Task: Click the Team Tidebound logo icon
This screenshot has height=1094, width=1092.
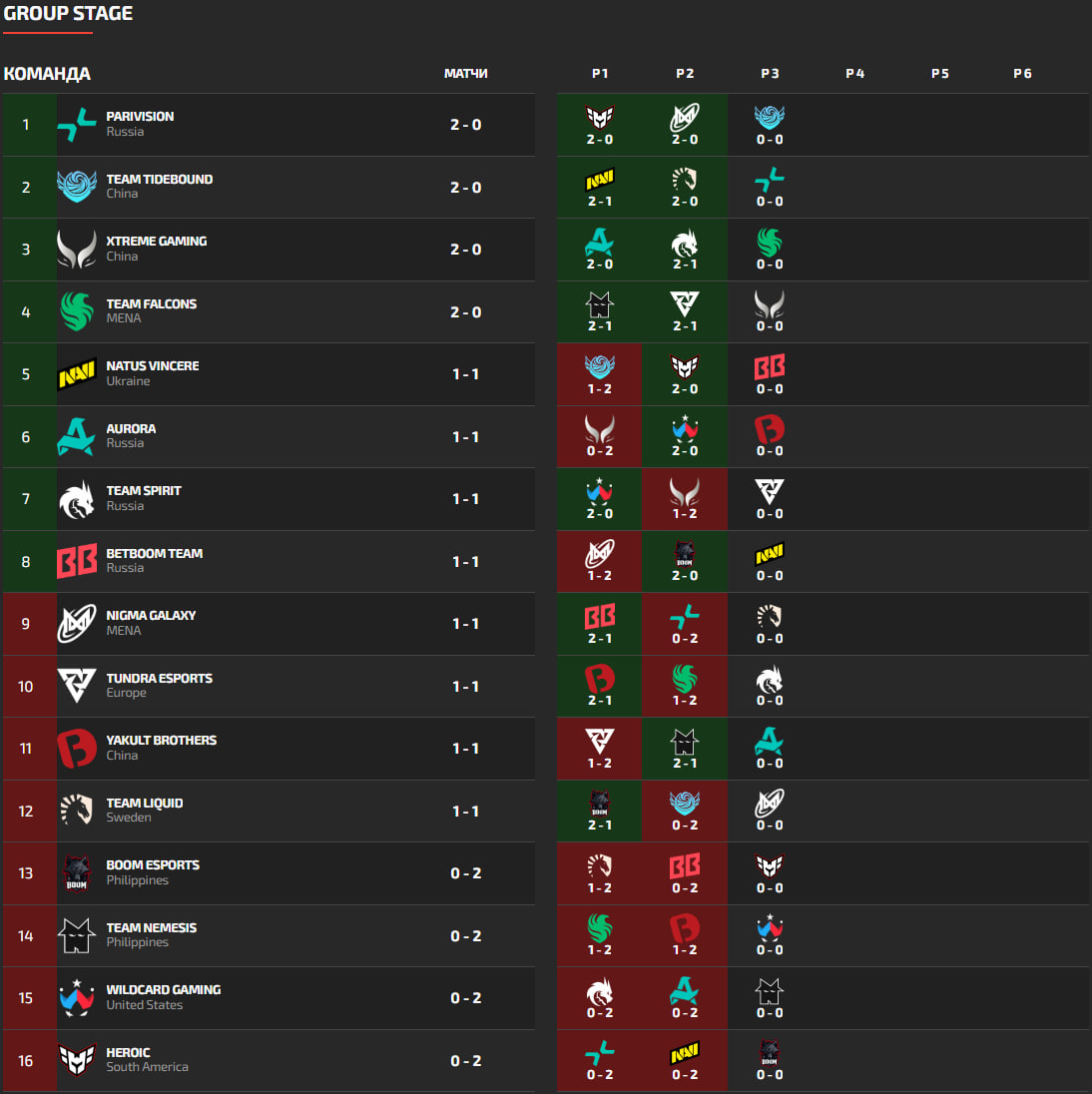Action: [x=77, y=187]
